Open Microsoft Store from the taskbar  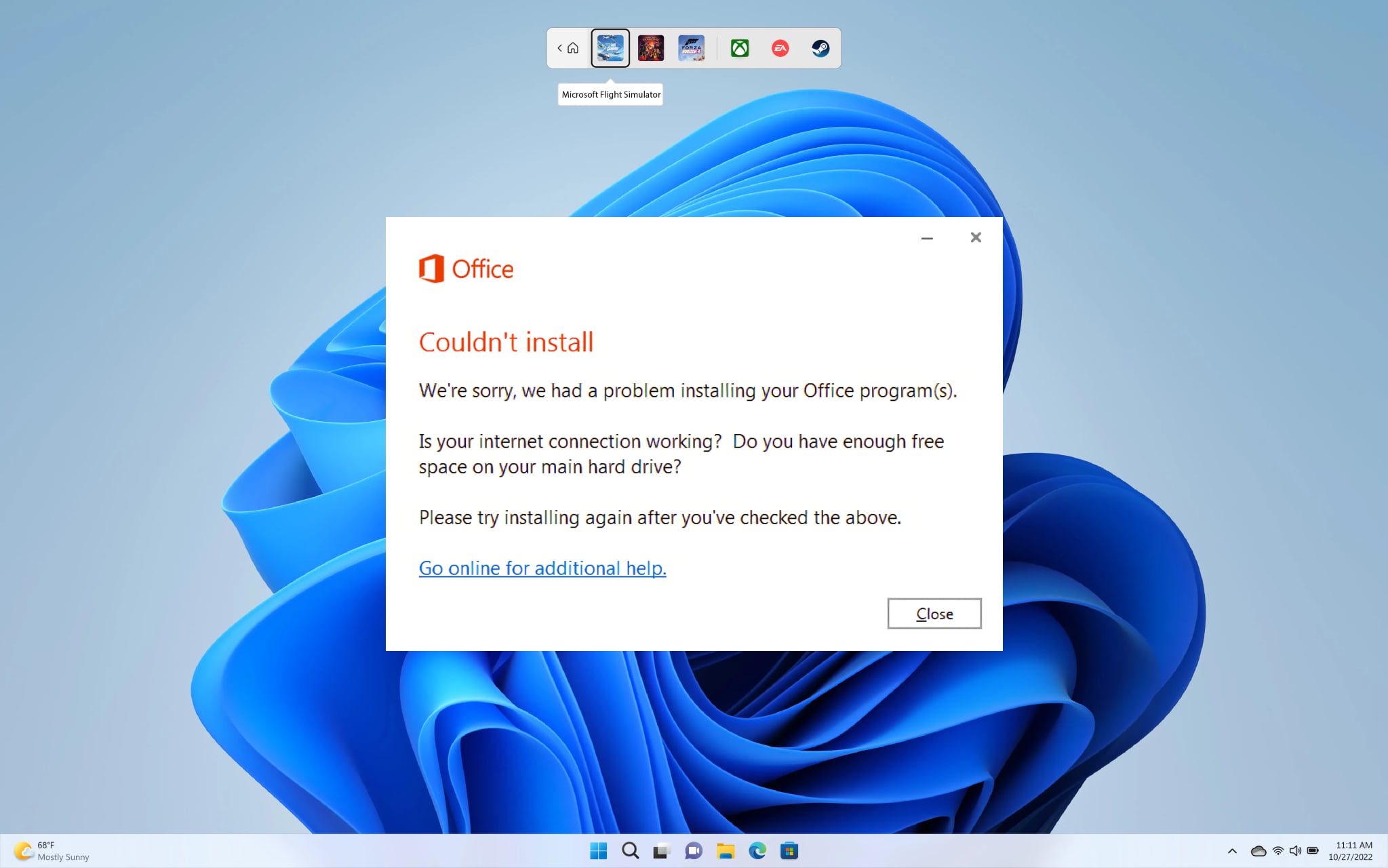(x=789, y=850)
